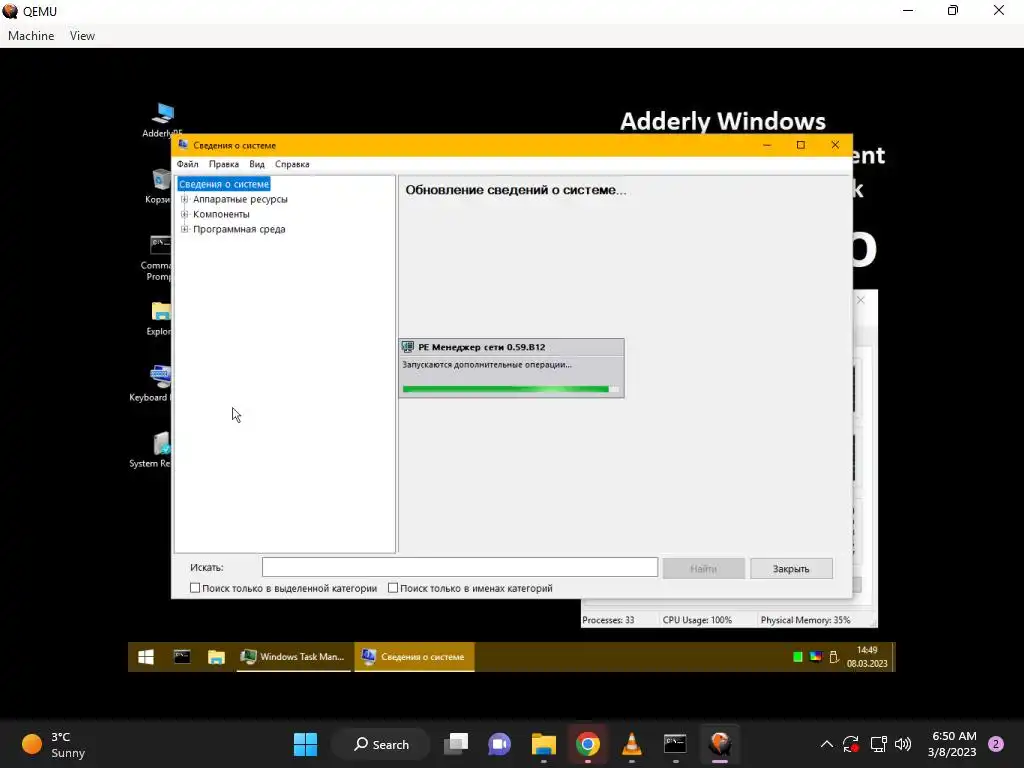Close the Task Manager window behind
Viewport: 1024px width, 768px height.
(x=861, y=300)
